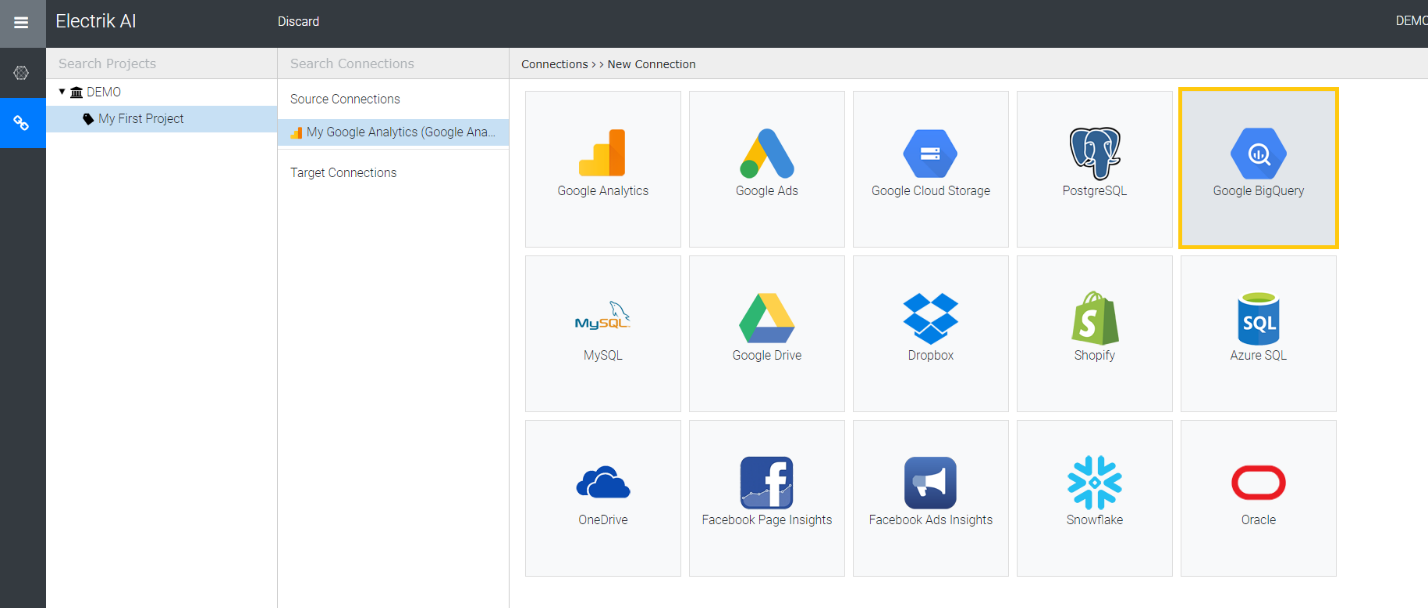This screenshot has height=608, width=1428.
Task: Open the hamburger navigation menu
Action: click(21, 21)
